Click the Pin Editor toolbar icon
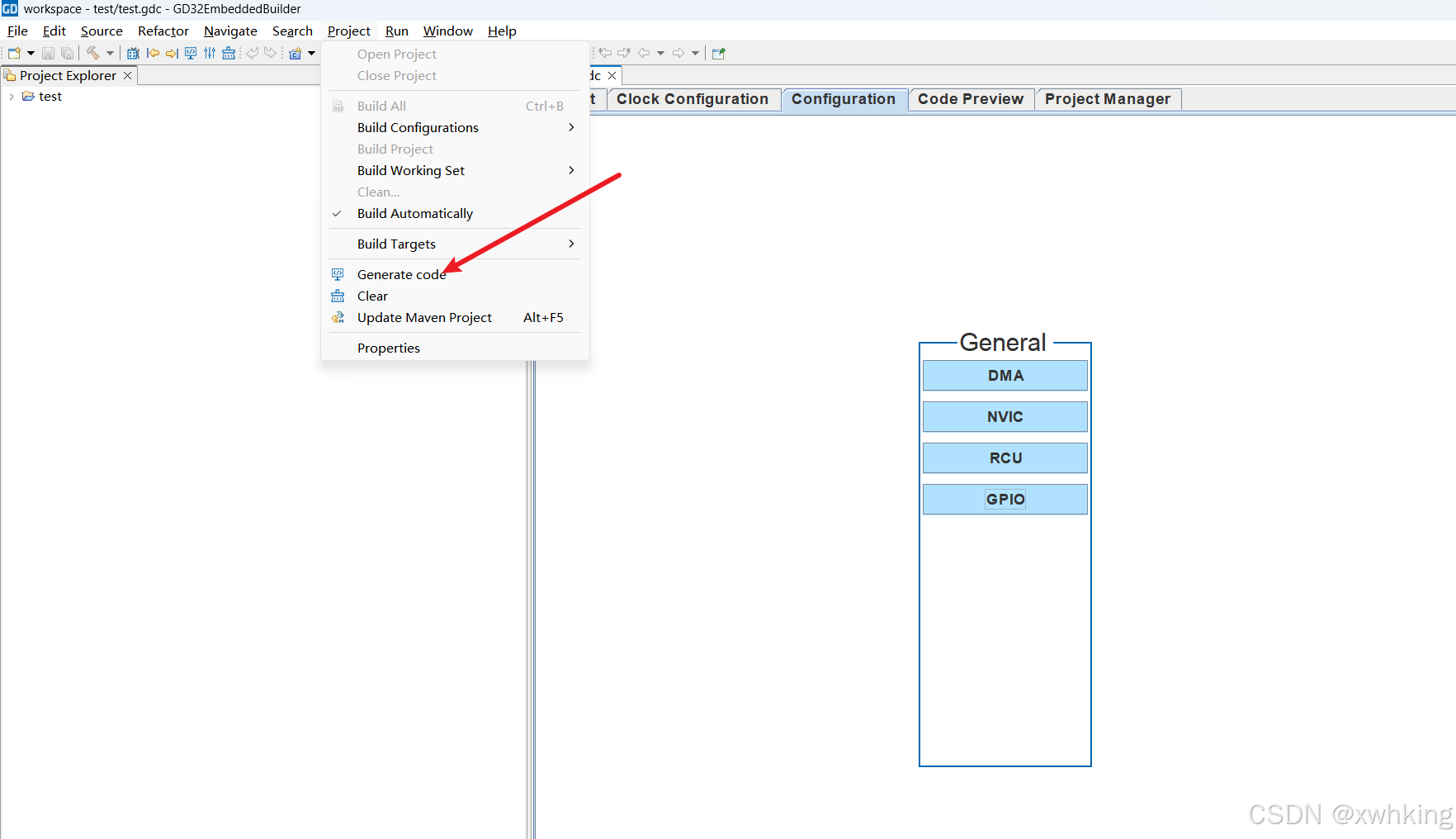The height and width of the screenshot is (839, 1456). click(718, 53)
